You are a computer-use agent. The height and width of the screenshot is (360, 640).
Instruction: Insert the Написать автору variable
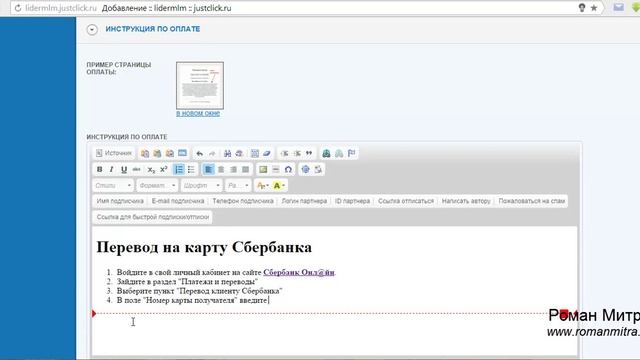(x=466, y=201)
